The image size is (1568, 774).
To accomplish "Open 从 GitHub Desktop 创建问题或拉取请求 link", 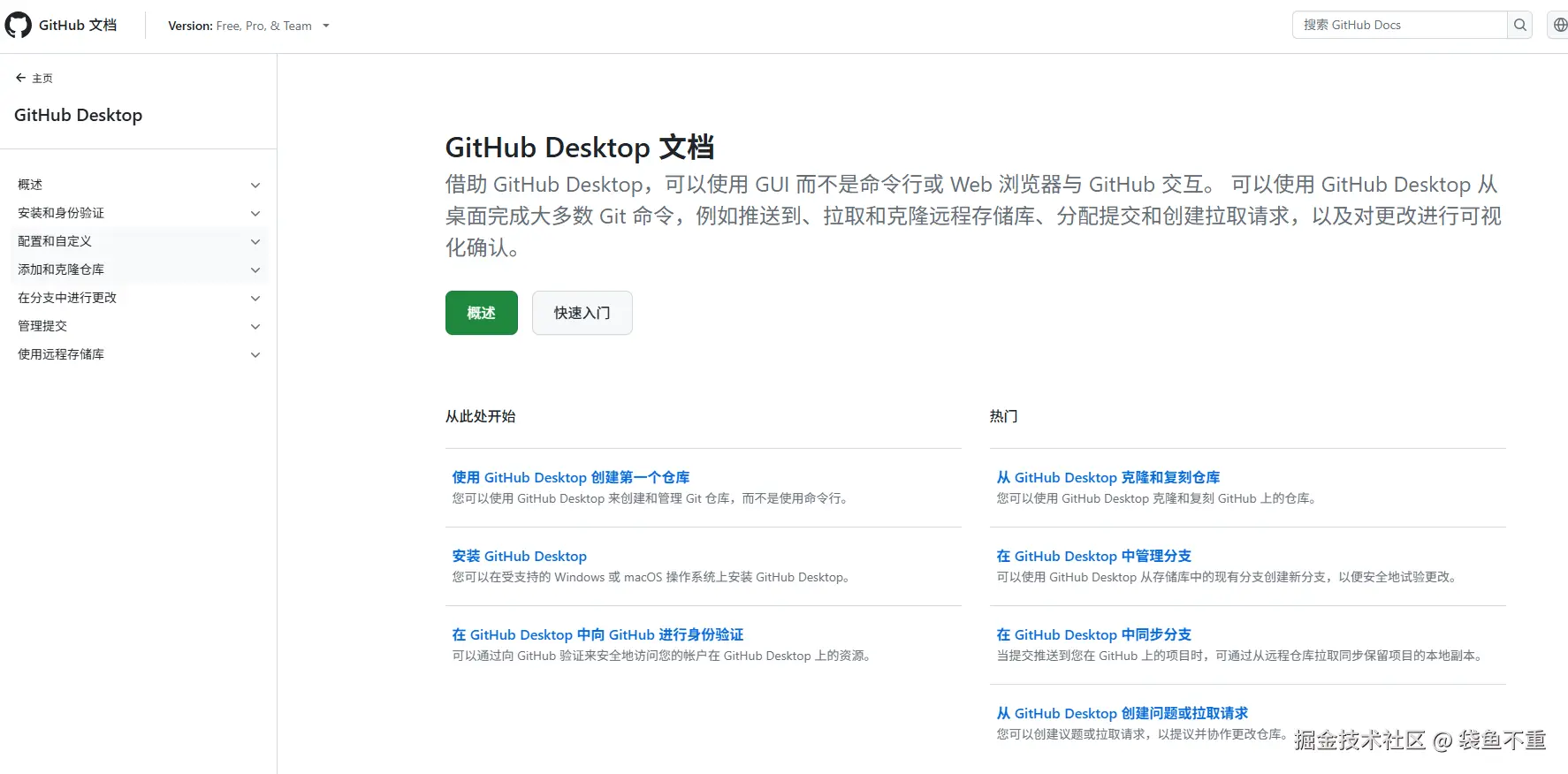I will coord(1123,713).
